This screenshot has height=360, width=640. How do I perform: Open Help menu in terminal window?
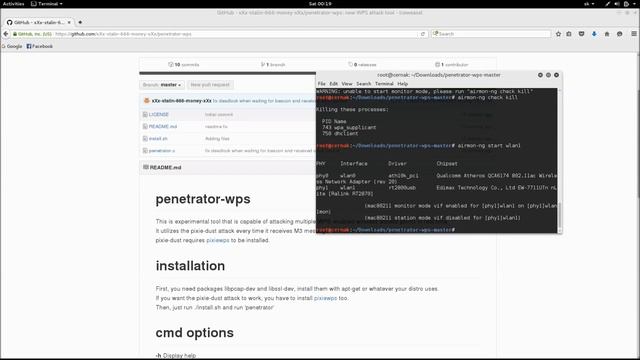[402, 84]
